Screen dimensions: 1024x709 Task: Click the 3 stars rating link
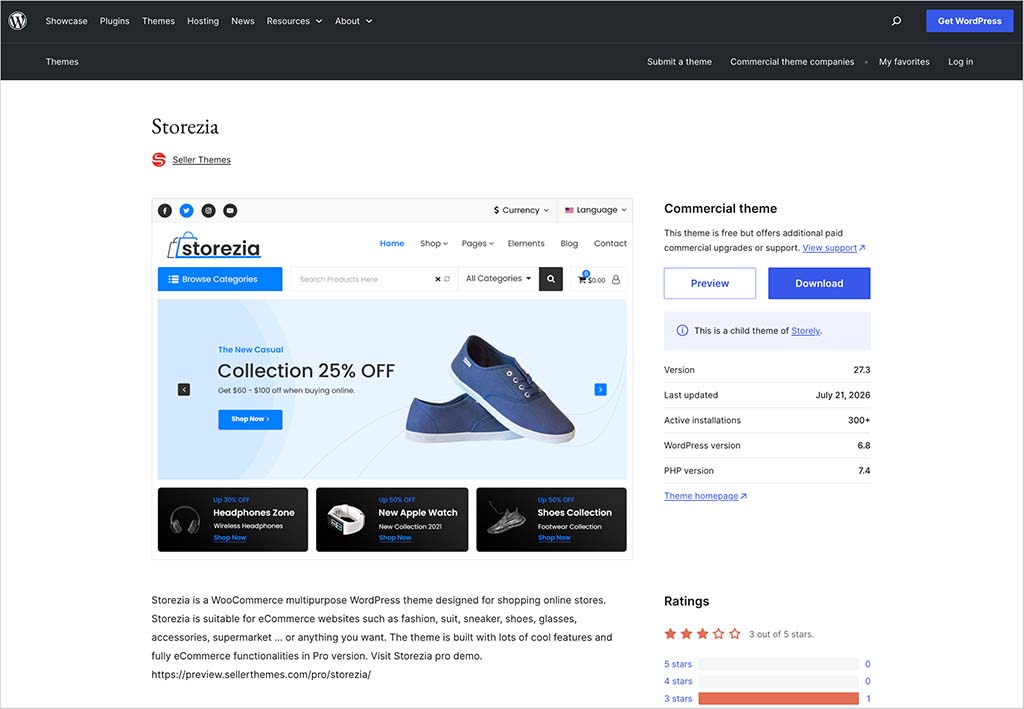(x=678, y=699)
